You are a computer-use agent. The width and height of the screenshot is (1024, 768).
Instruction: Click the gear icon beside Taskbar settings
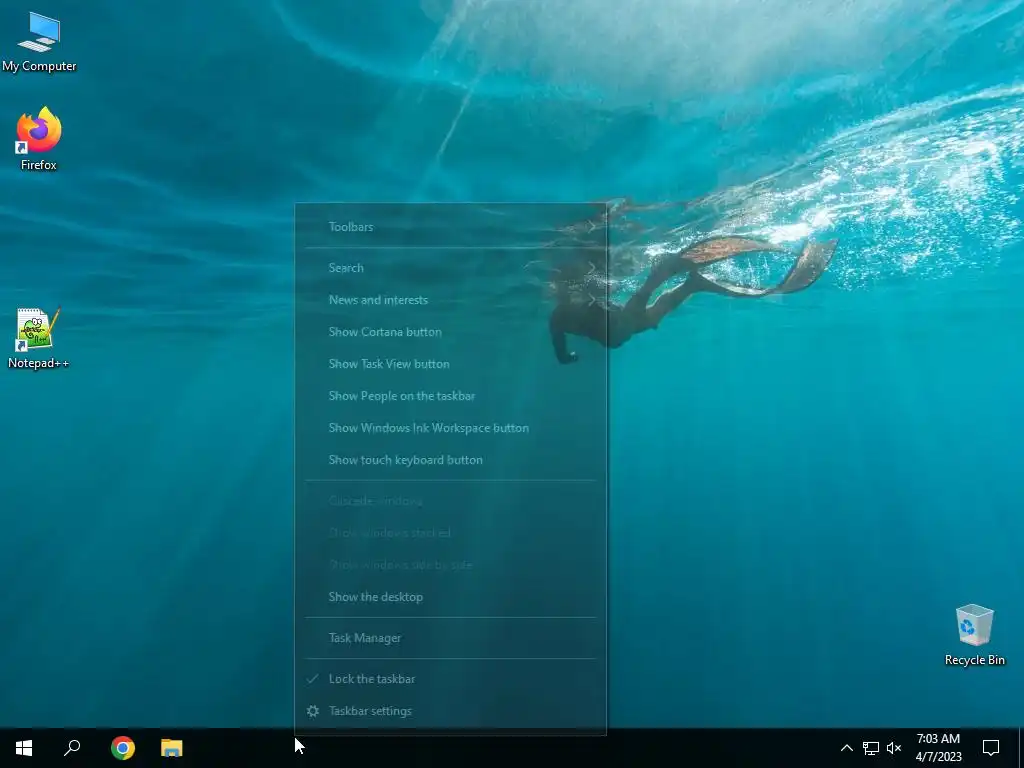click(313, 711)
